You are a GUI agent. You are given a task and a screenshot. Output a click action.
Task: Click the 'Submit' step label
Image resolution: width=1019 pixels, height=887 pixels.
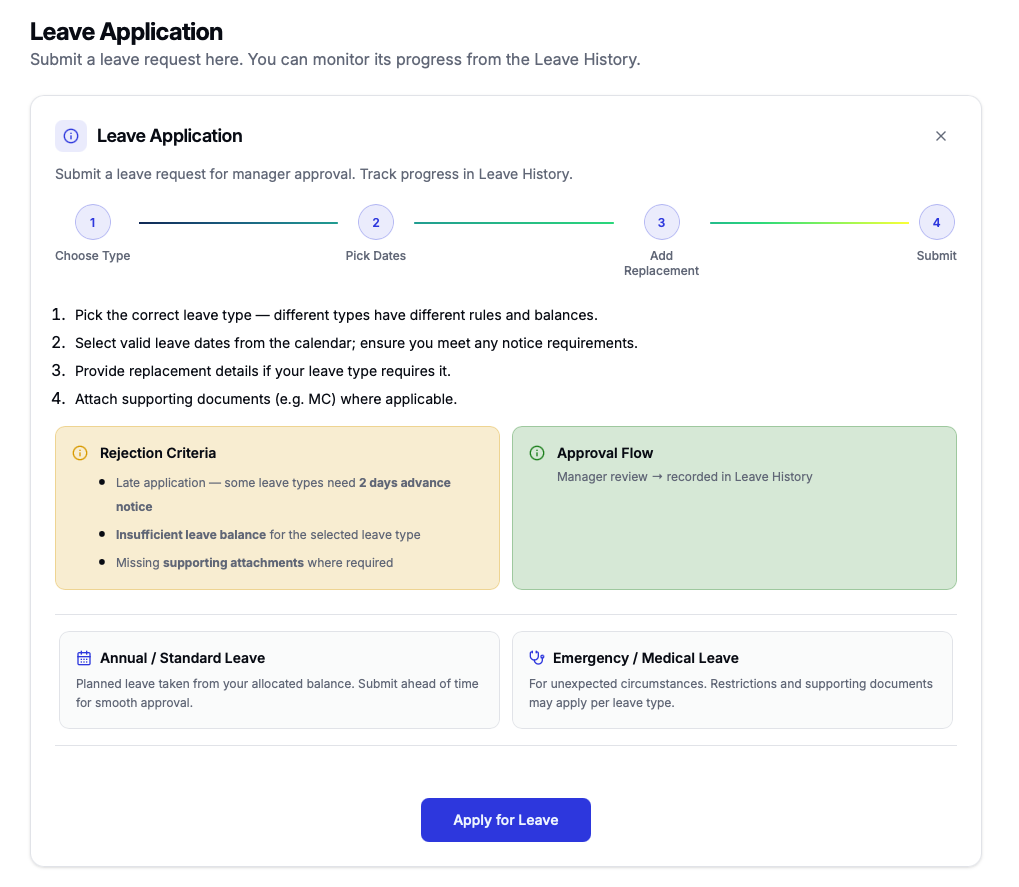coord(936,255)
